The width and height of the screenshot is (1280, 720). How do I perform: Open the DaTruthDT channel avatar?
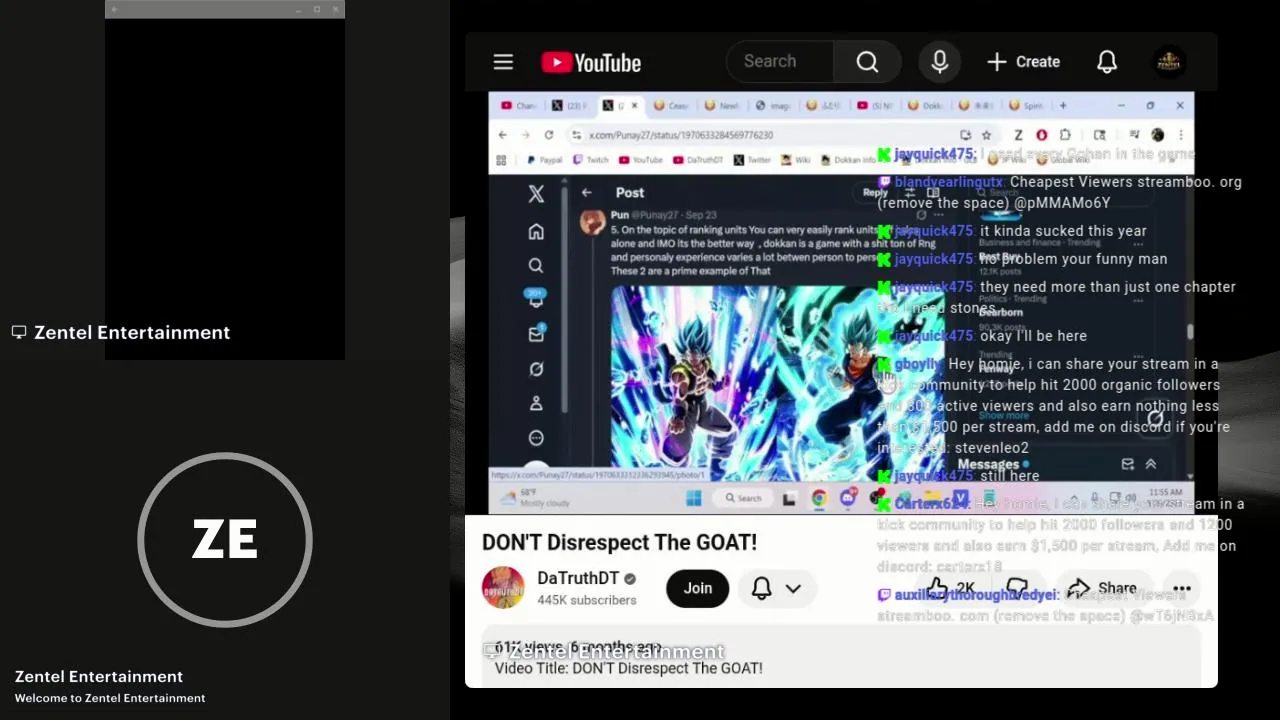[503, 588]
